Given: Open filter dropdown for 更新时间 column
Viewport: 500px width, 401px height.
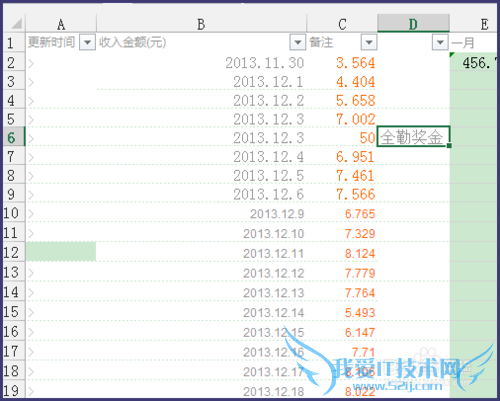Looking at the screenshot, I should pos(87,42).
